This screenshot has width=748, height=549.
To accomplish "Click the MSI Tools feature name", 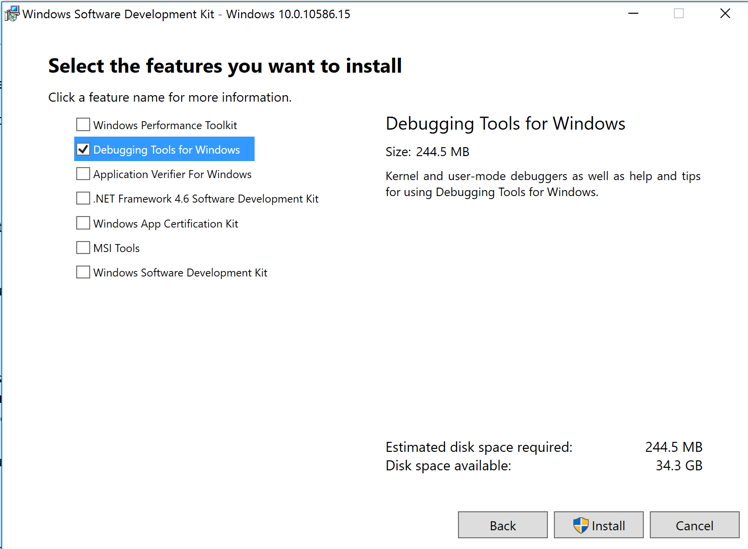I will click(116, 248).
